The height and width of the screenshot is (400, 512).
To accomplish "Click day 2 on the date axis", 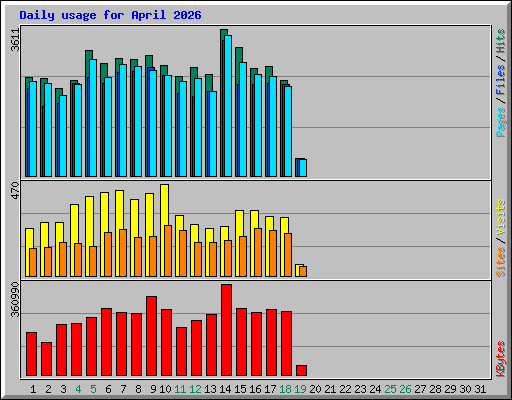I will 48,389.
